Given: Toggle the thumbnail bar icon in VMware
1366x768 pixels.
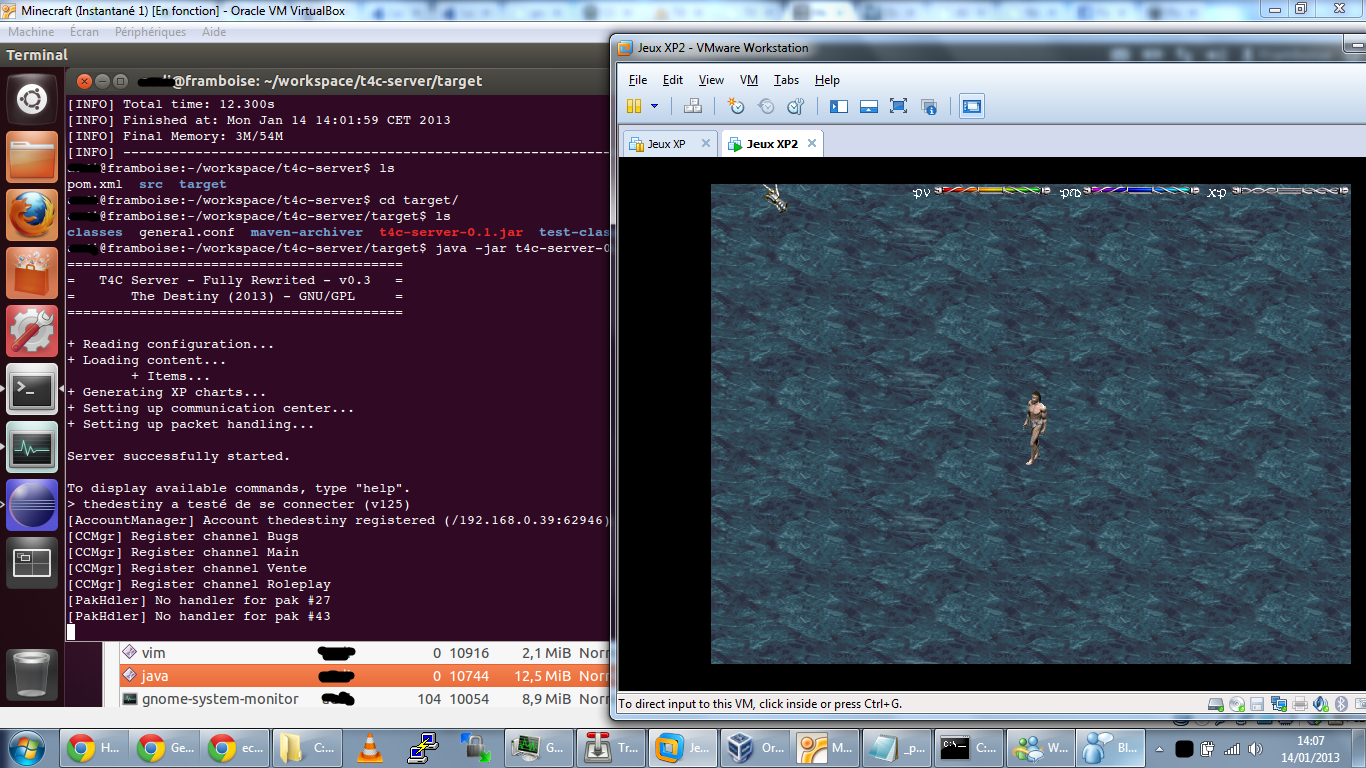Looking at the screenshot, I should click(869, 106).
